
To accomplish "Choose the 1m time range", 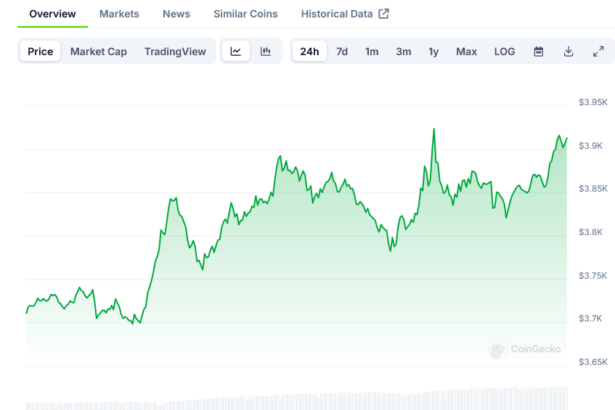I will (372, 51).
